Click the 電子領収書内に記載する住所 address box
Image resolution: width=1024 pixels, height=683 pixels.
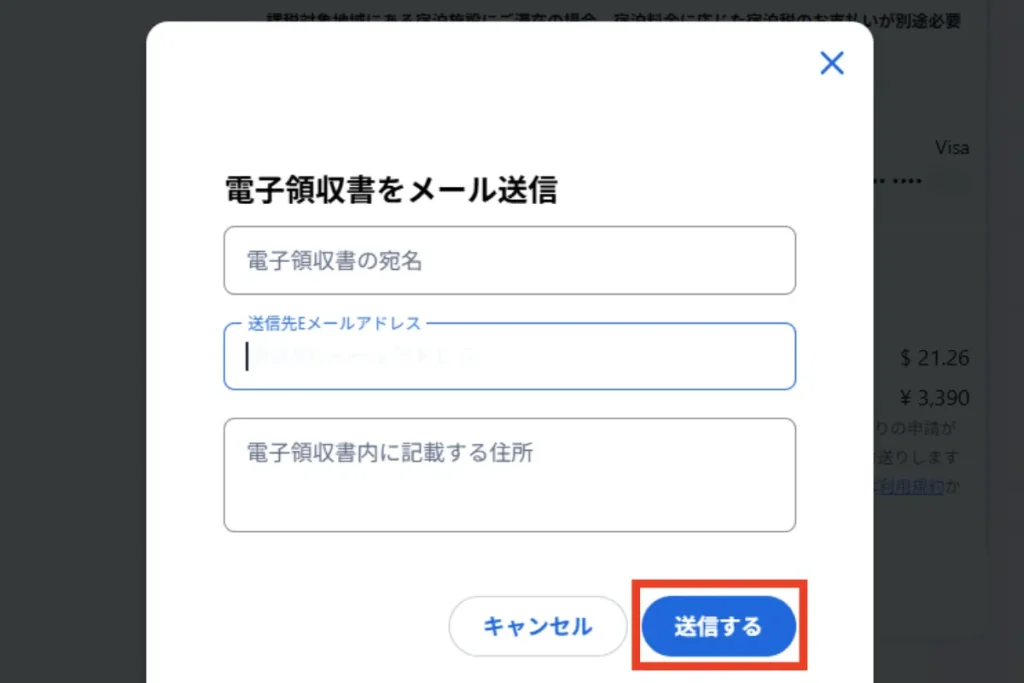coord(510,475)
